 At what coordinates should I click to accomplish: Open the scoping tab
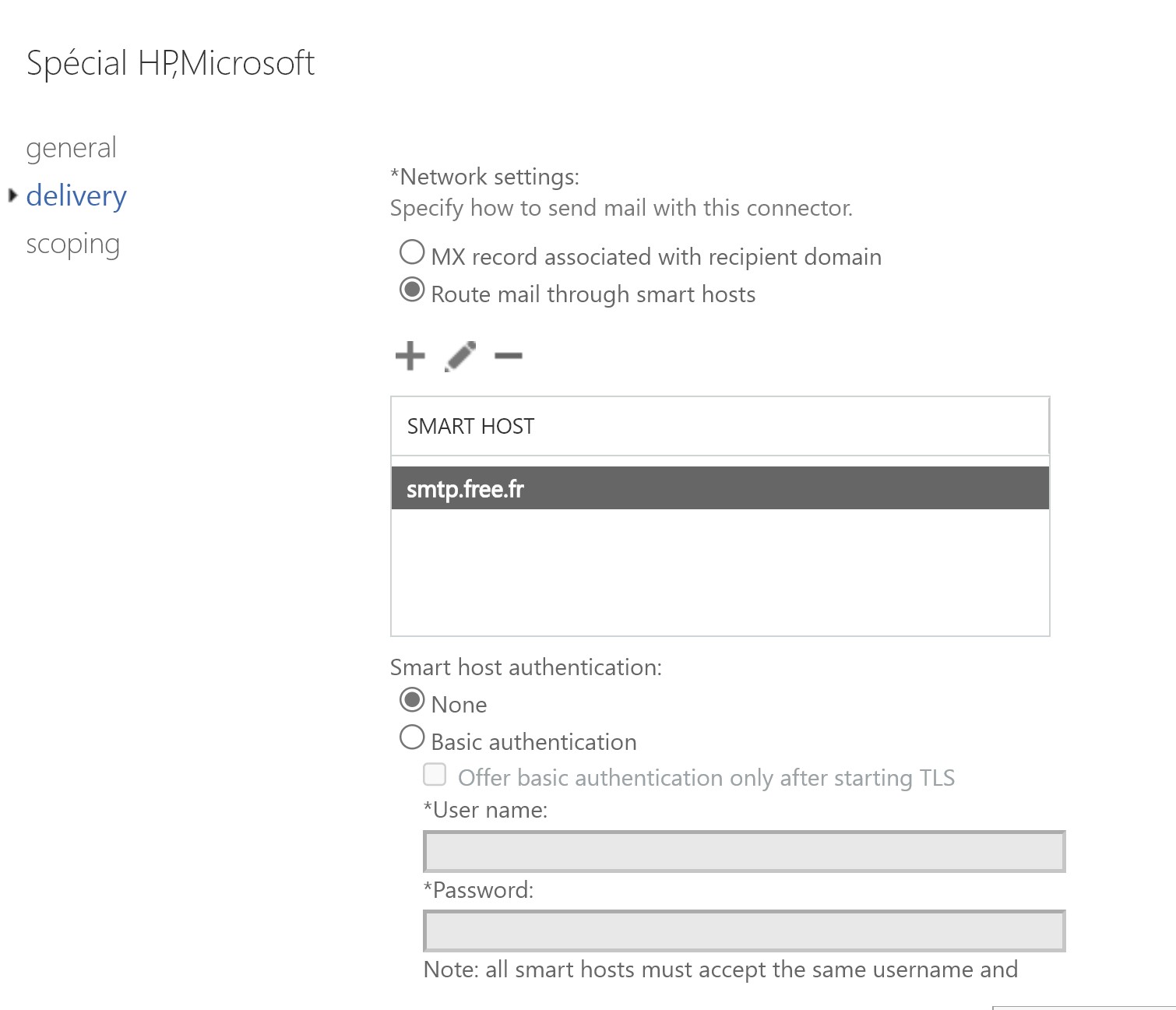click(72, 245)
